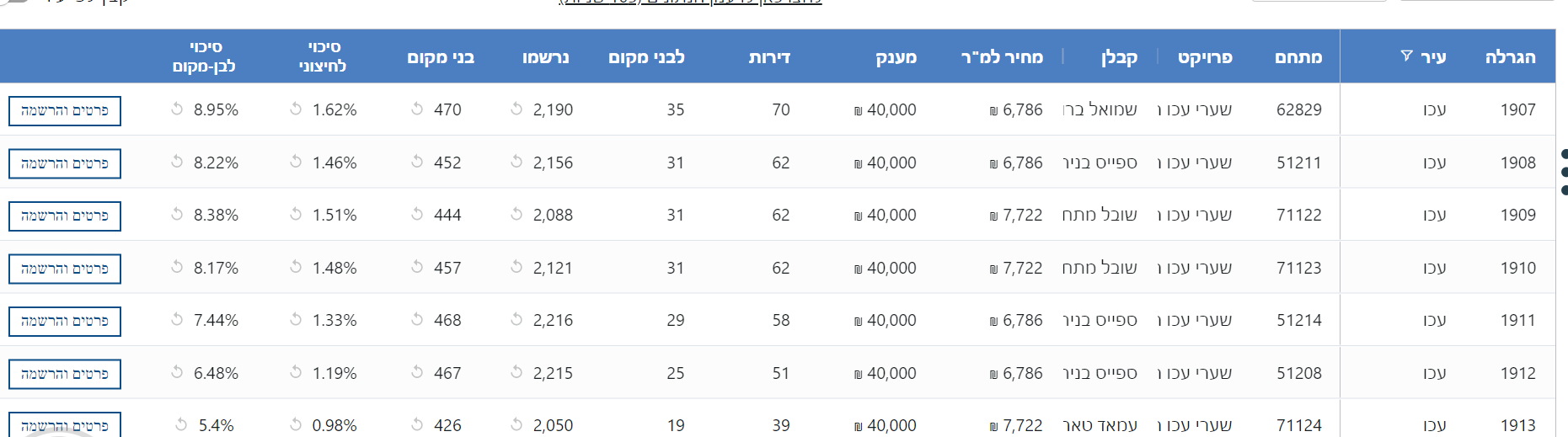The image size is (1568, 437).
Task: Sort by the הגרלה column header
Action: pyautogui.click(x=1510, y=57)
